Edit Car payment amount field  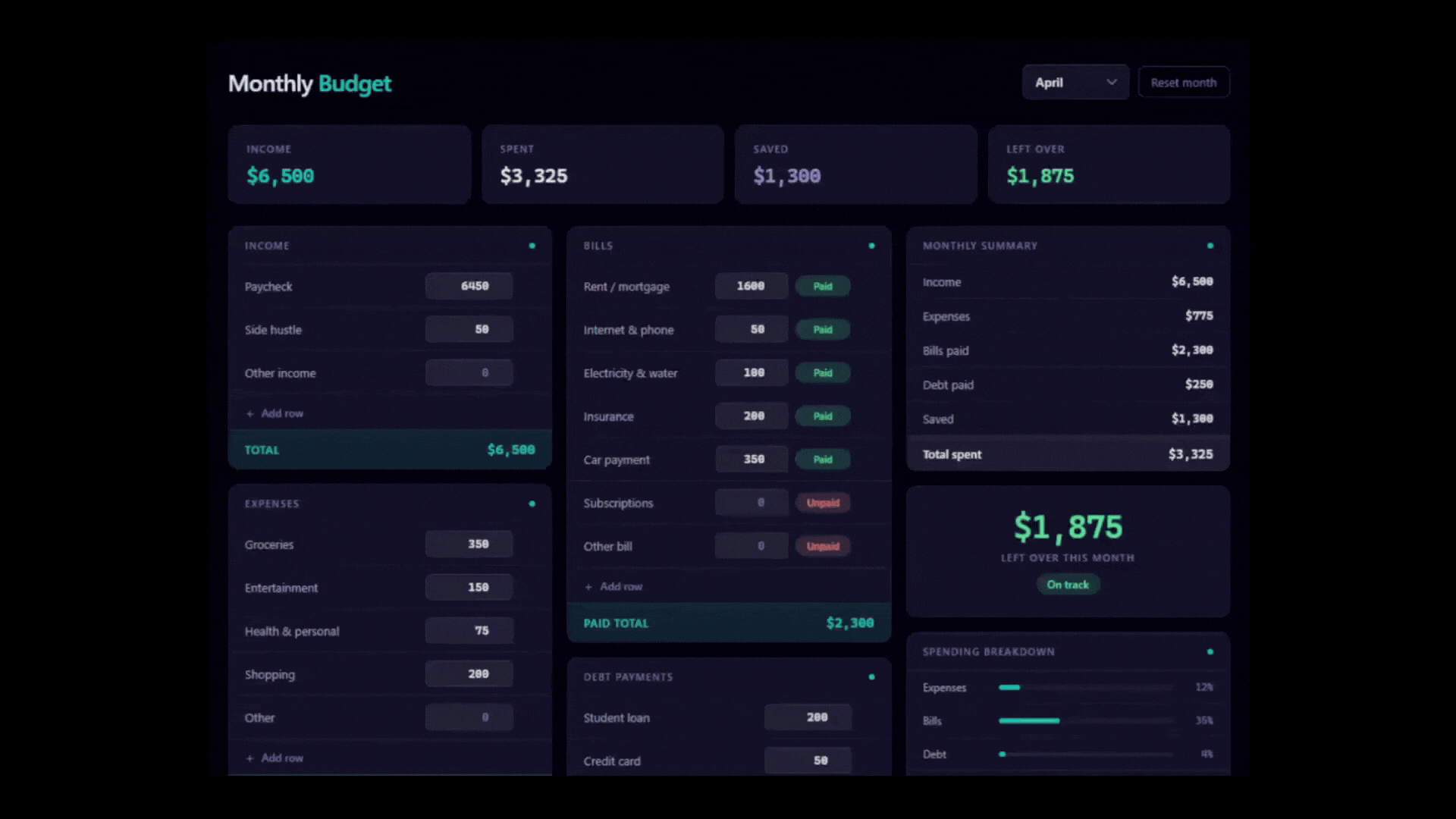click(751, 459)
